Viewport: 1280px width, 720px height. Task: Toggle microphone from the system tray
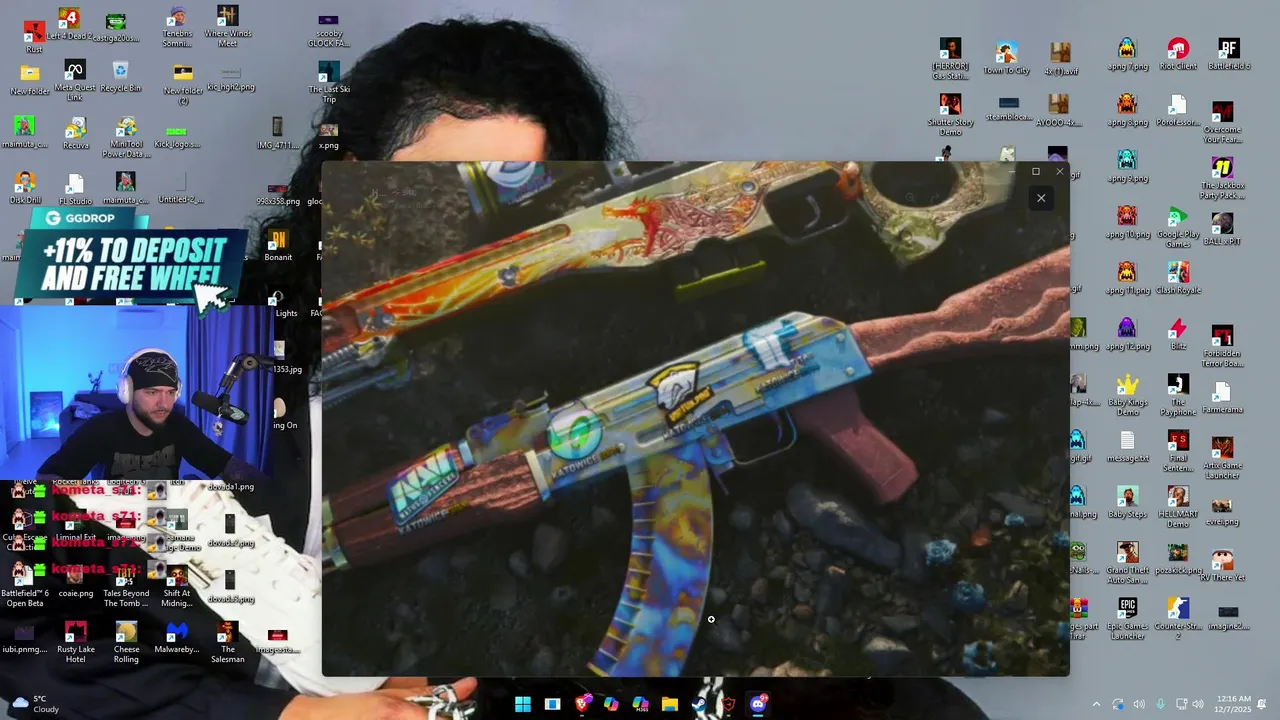coord(1160,705)
